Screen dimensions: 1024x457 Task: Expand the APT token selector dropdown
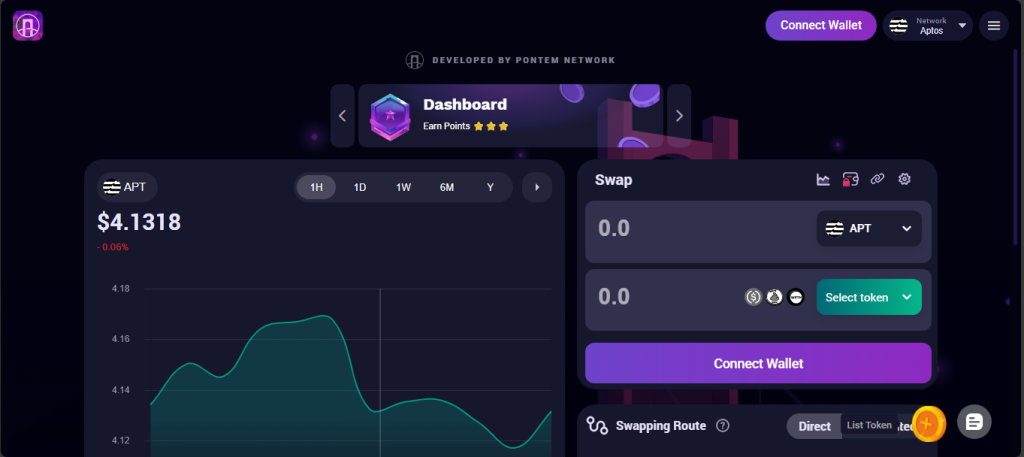(868, 228)
